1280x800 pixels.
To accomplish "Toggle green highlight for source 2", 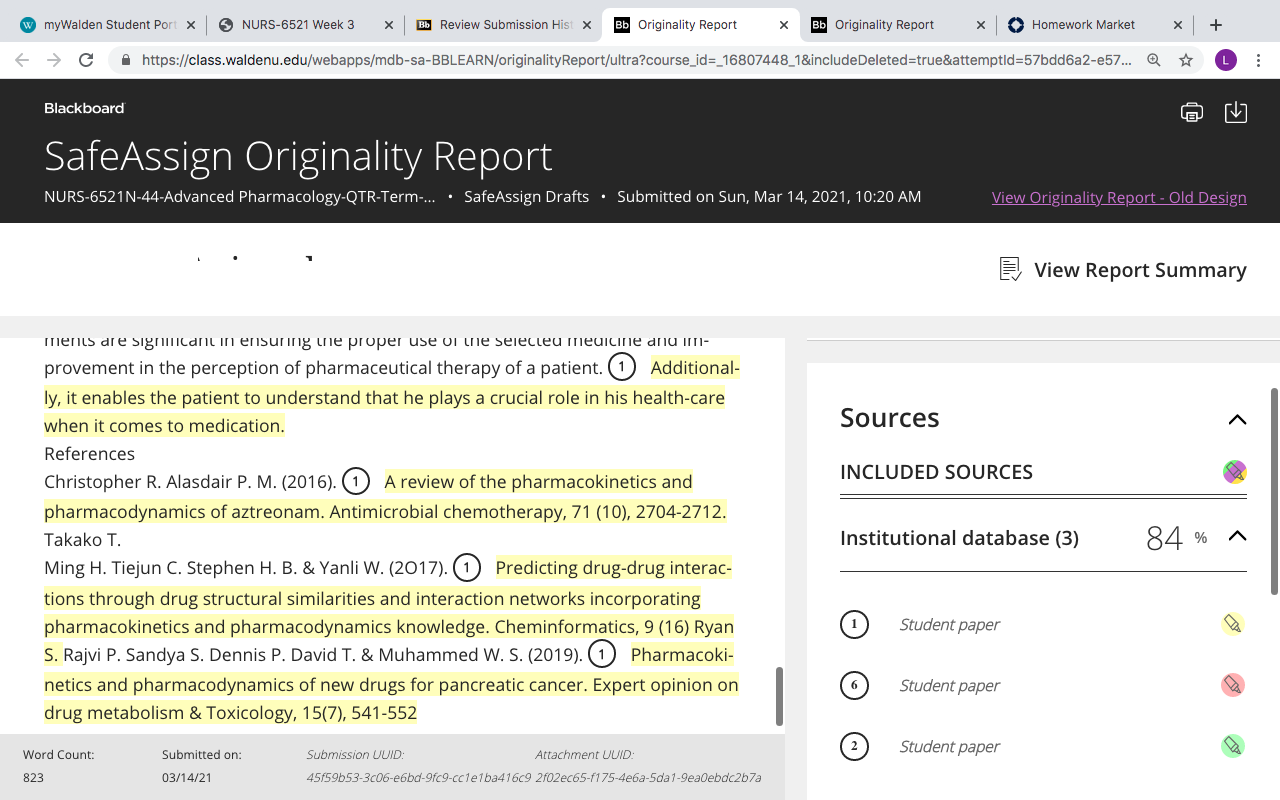I will 1233,746.
